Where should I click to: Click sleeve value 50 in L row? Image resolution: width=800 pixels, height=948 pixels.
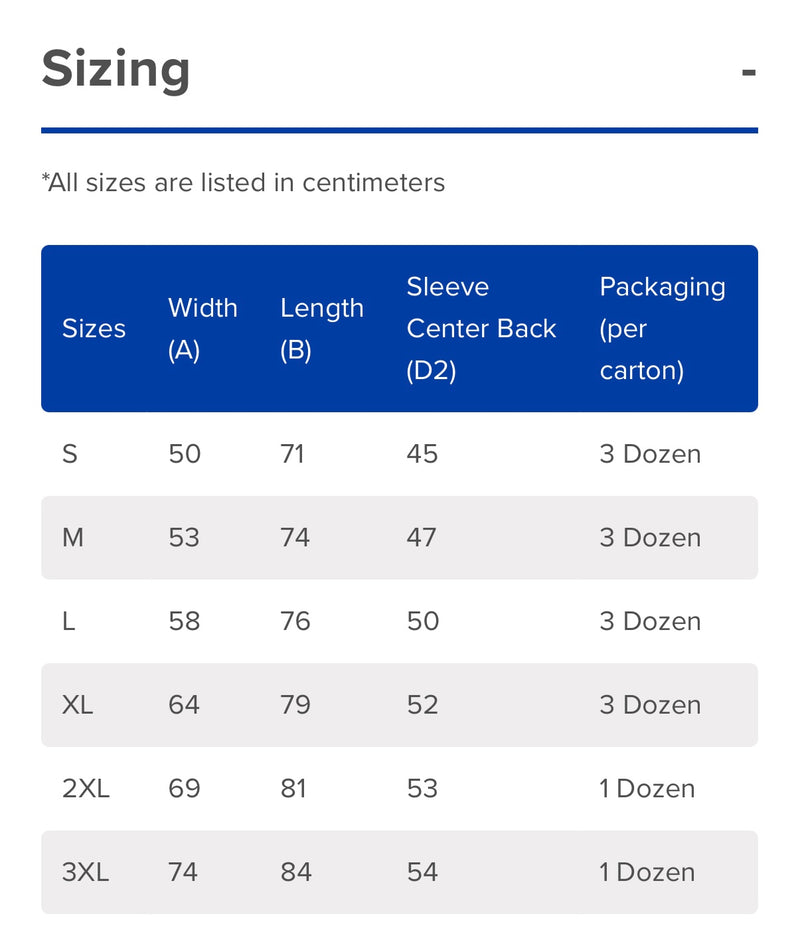click(x=423, y=621)
